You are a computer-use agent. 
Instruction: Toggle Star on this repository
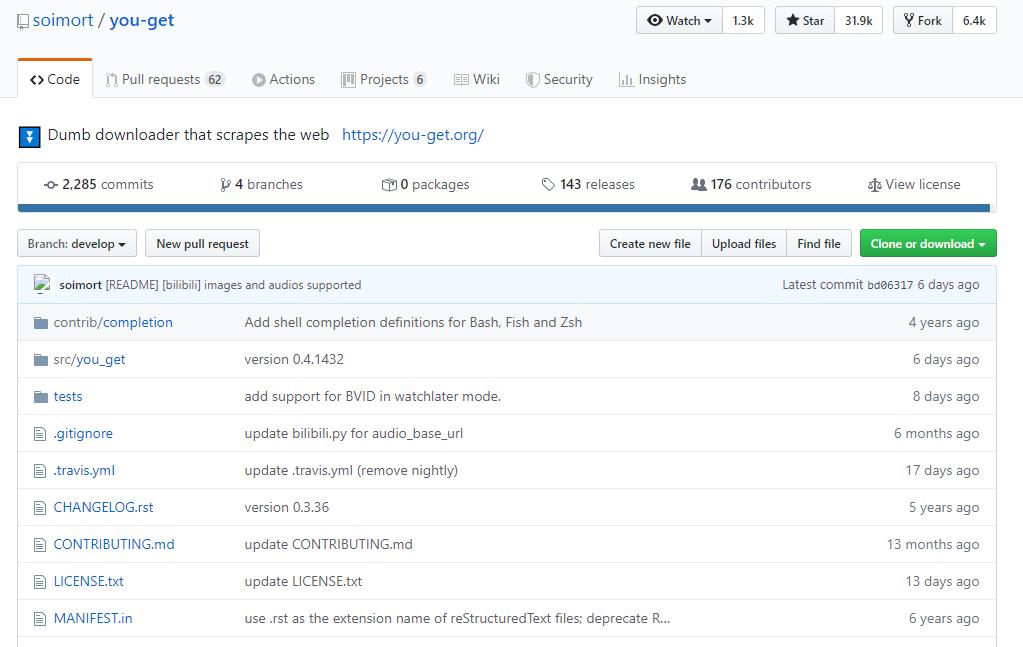point(805,20)
